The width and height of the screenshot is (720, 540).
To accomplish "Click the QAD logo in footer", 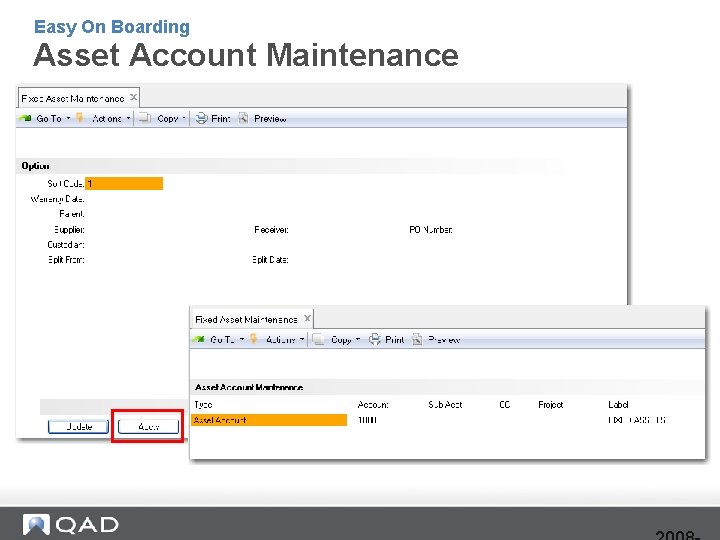I will [71, 524].
